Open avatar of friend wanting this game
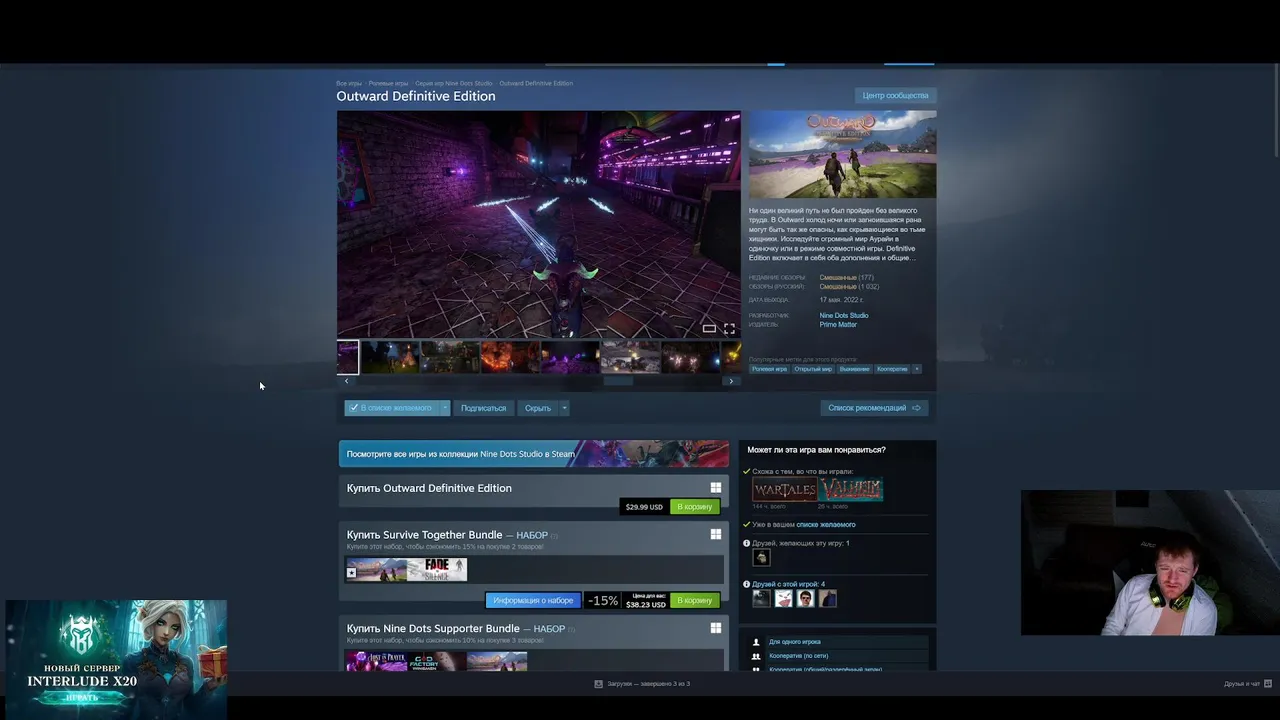Image resolution: width=1280 pixels, height=720 pixels. coord(761,558)
